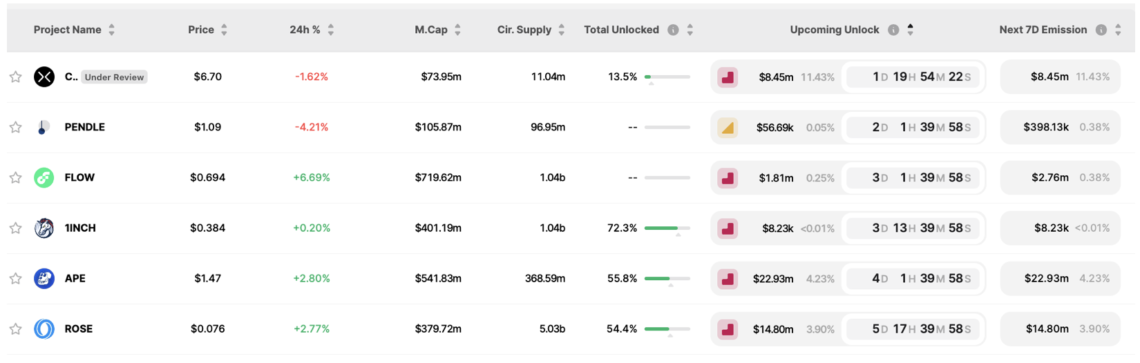Click the PENDLE orange unlock type icon
The height and width of the screenshot is (363, 1140).
pos(728,127)
